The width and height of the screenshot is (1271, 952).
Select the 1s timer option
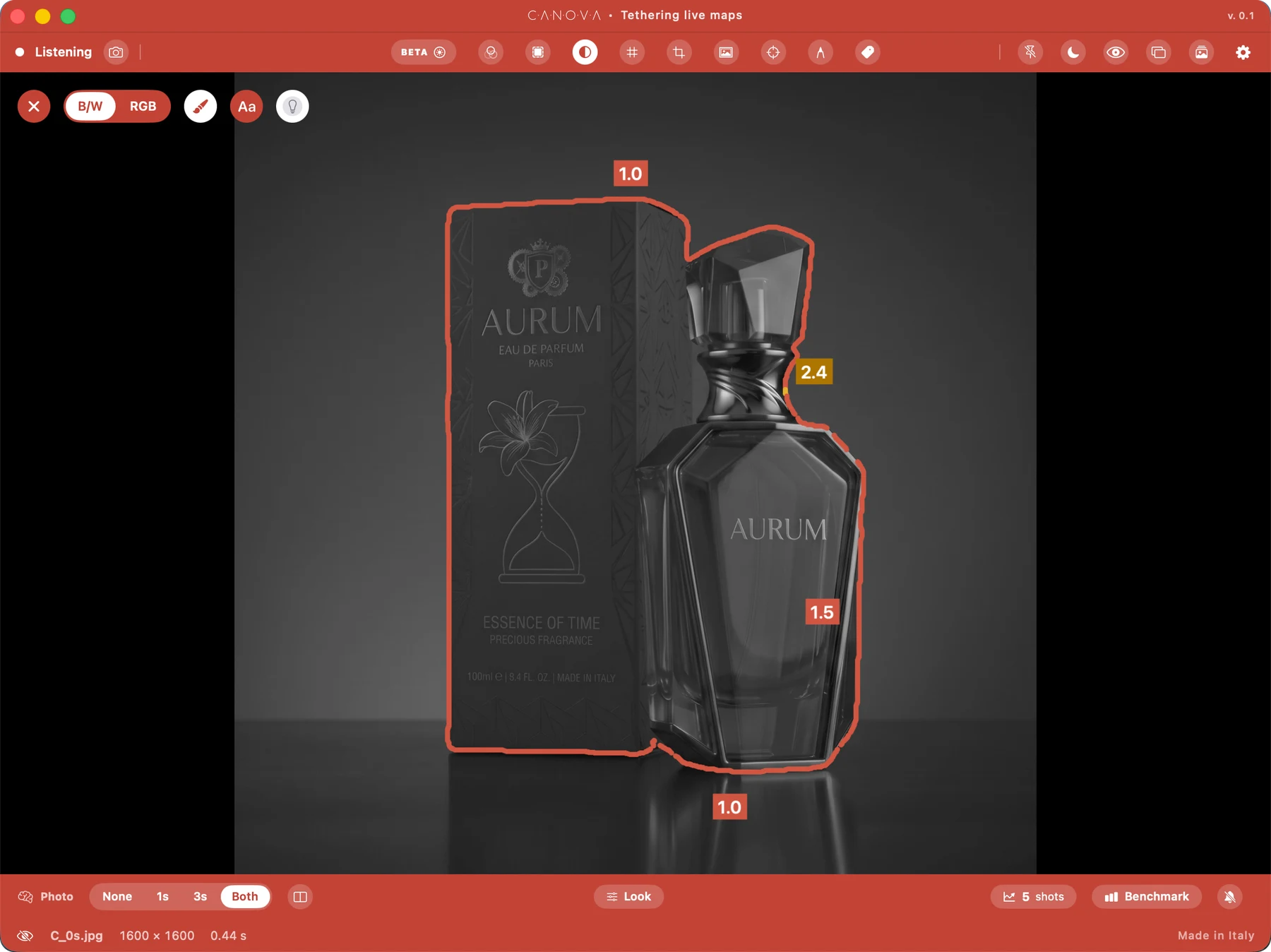(162, 896)
